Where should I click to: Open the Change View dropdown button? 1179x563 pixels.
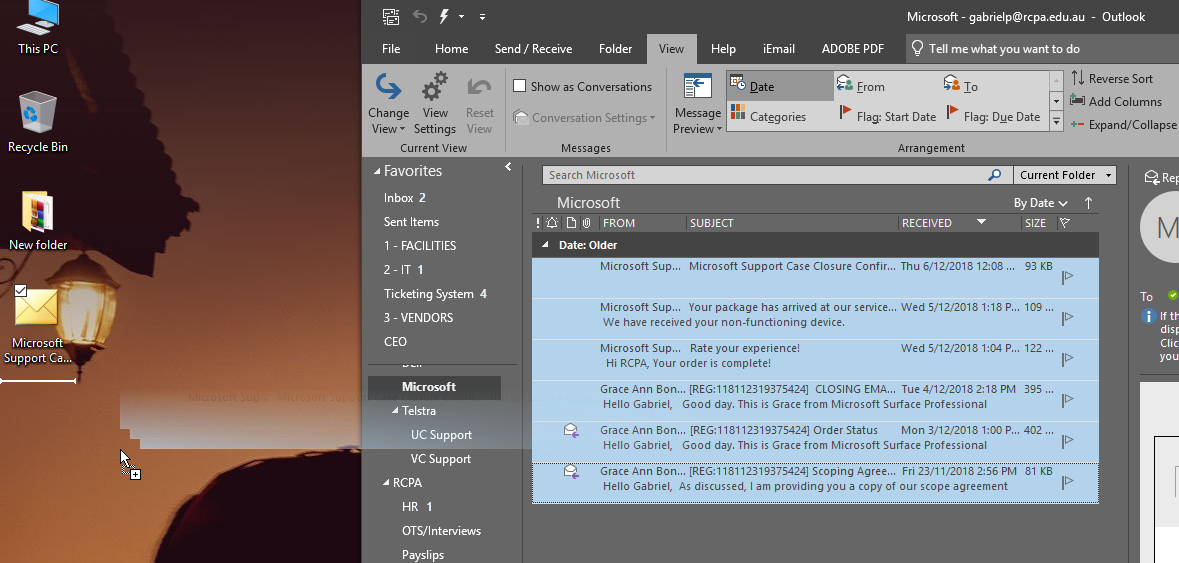pos(388,104)
